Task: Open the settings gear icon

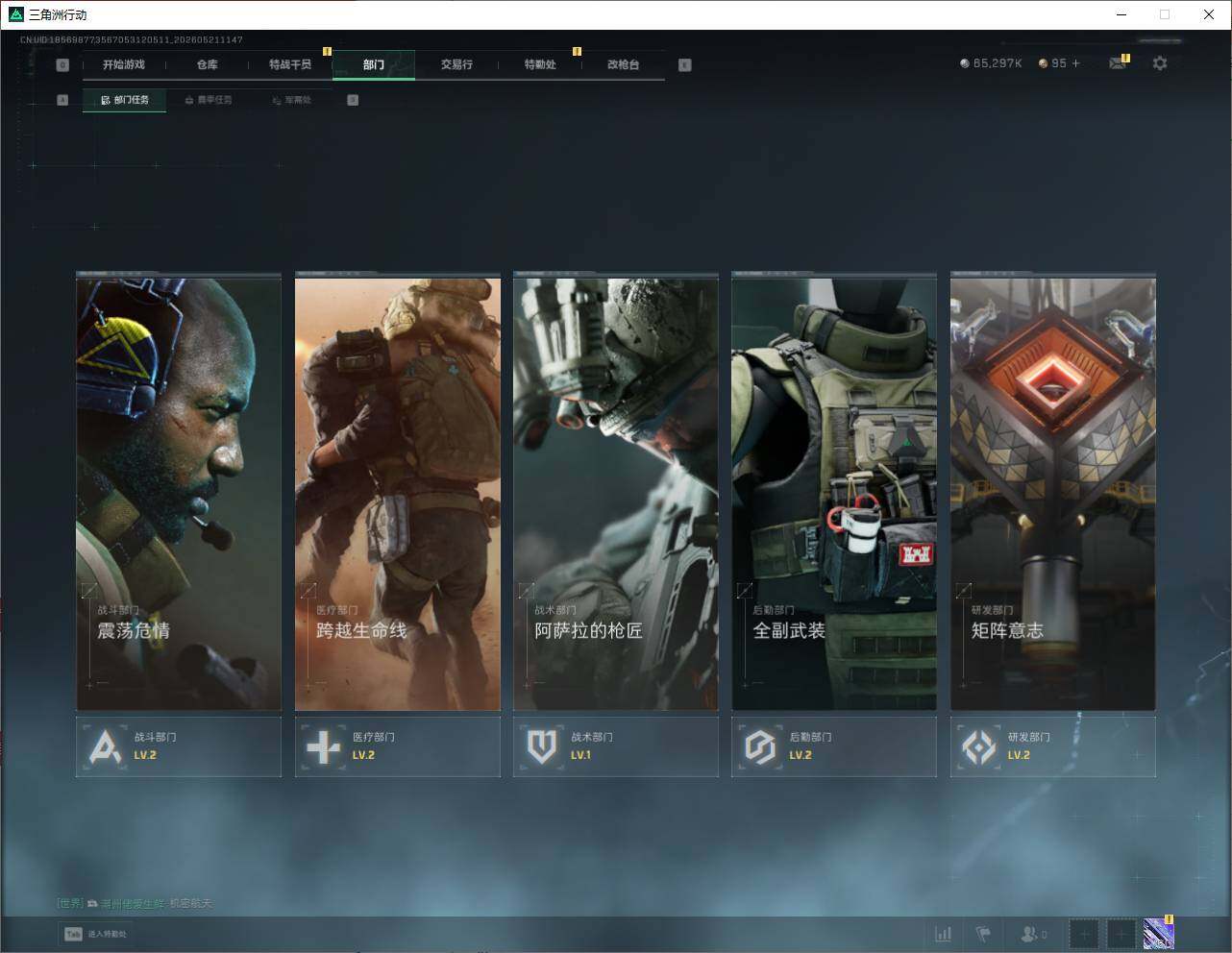Action: coord(1160,63)
